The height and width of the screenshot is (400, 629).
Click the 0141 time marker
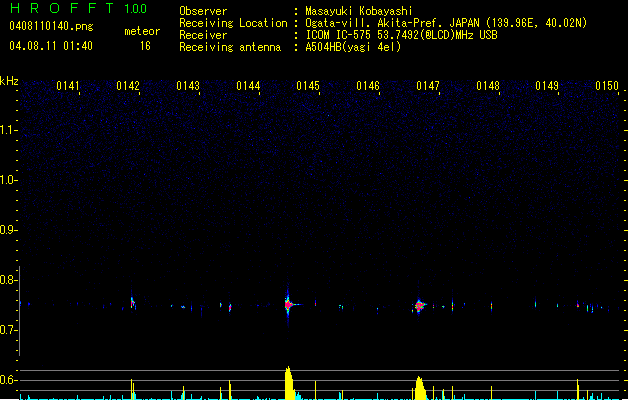pos(67,86)
